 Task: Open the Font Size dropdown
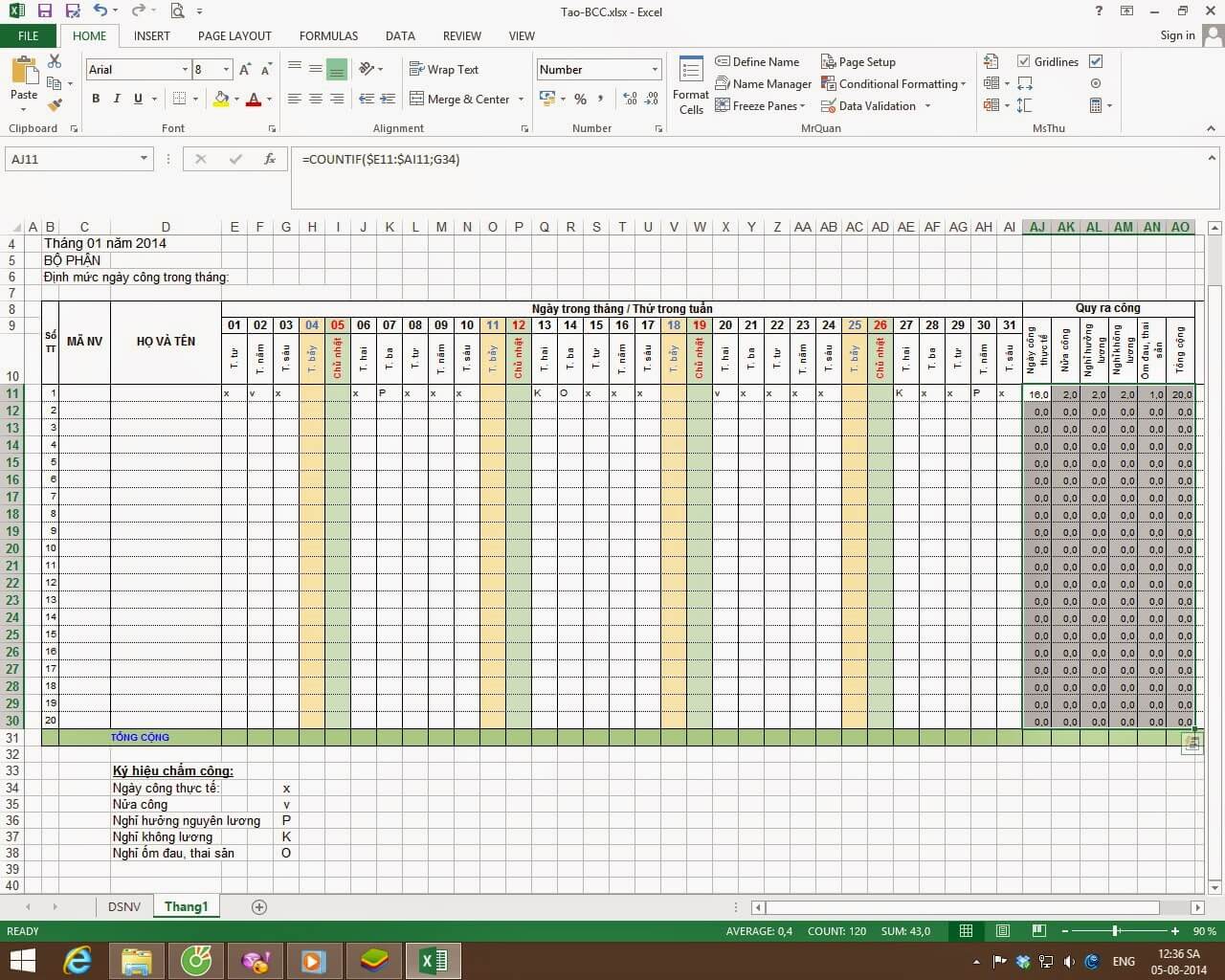[x=226, y=69]
